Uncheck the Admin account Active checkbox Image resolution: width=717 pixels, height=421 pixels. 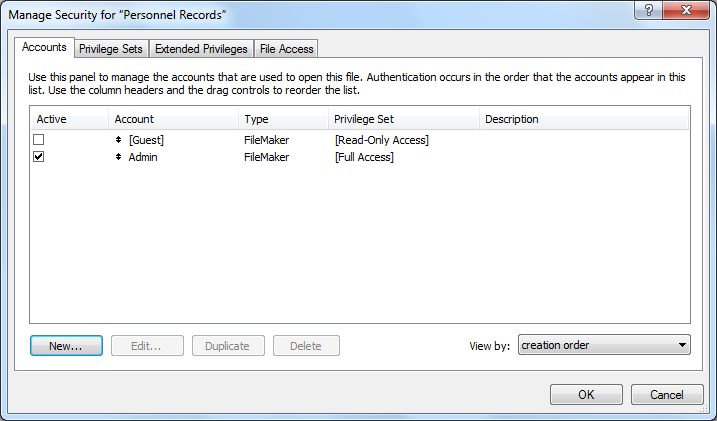(39, 157)
